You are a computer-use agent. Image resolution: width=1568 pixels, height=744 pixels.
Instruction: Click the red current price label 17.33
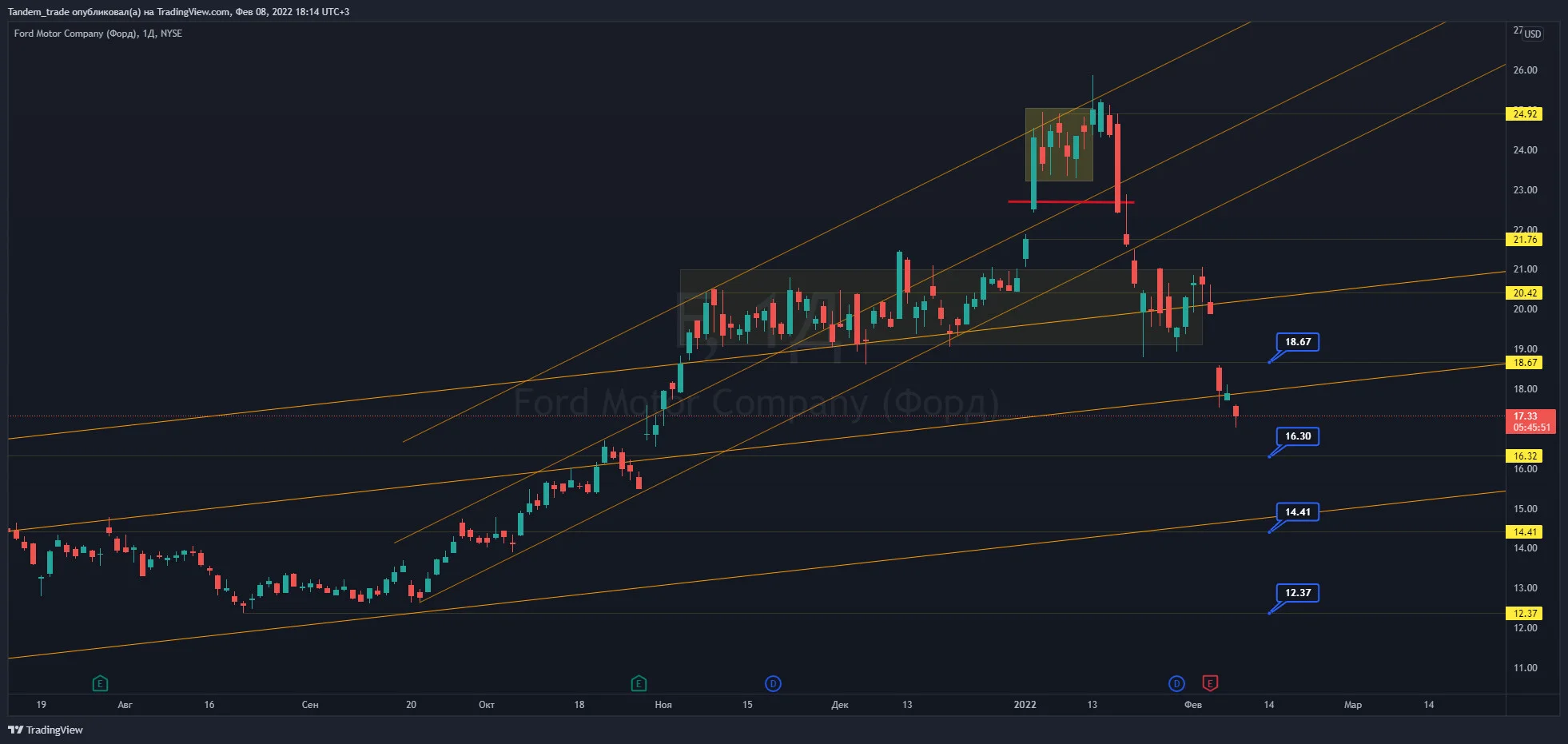(x=1530, y=421)
